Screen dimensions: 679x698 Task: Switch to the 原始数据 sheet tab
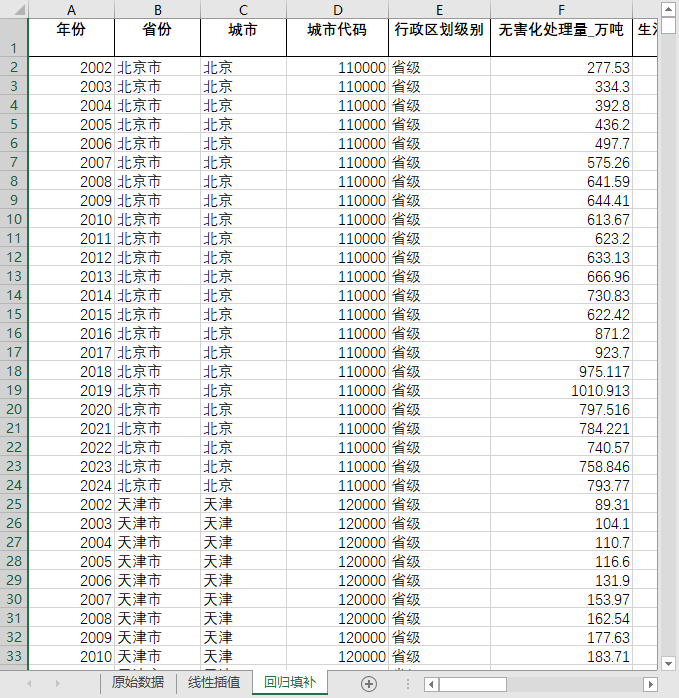point(138,682)
